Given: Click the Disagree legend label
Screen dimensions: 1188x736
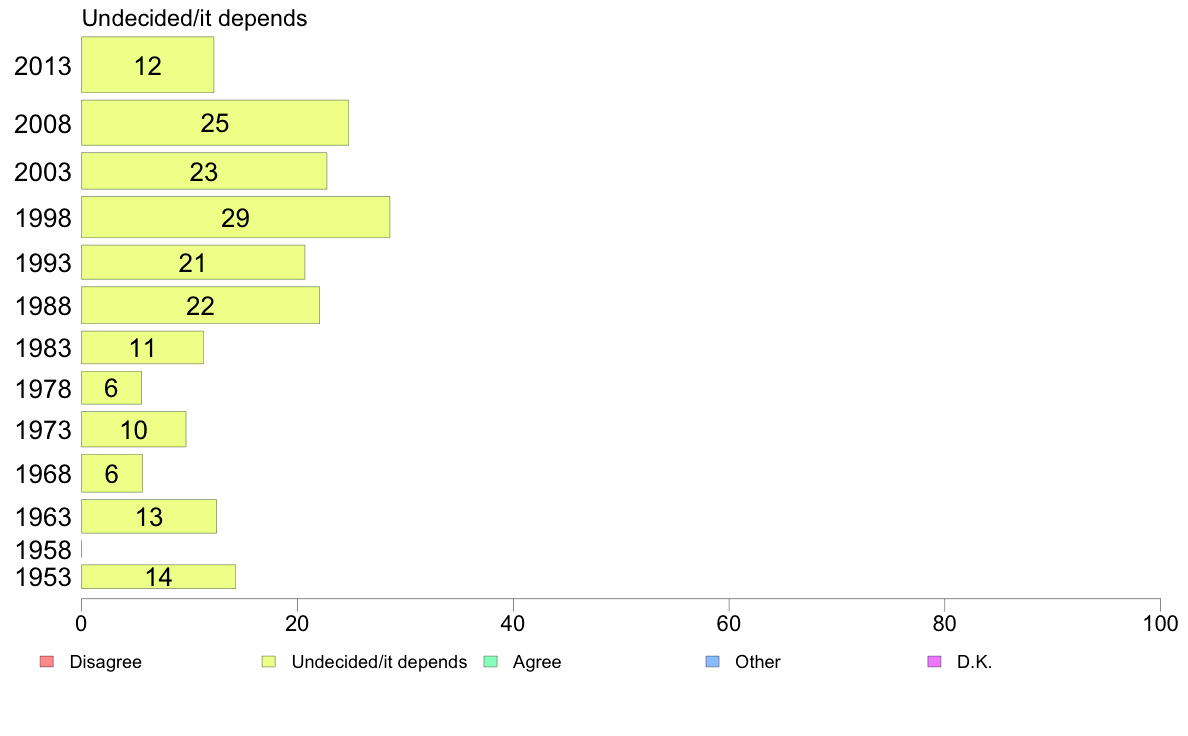Looking at the screenshot, I should point(105,662).
